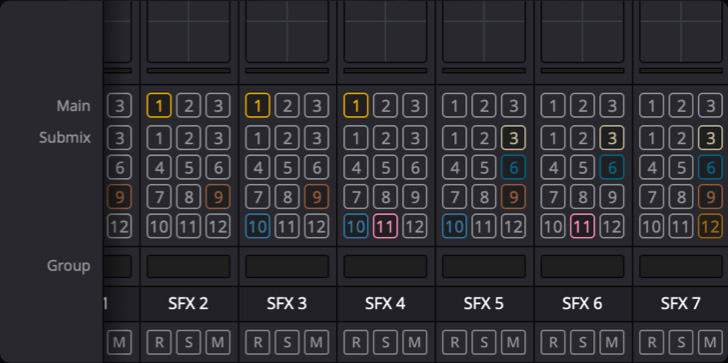728x363 pixels.
Task: Toggle Submix 9 on SFX 2
Action: pos(218,197)
